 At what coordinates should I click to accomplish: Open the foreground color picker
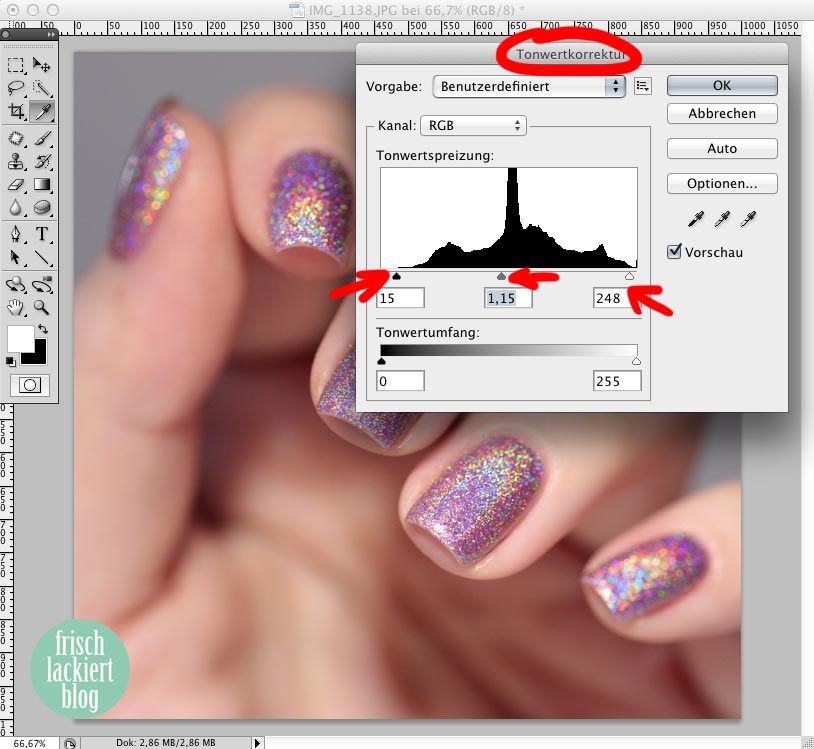tap(20, 339)
